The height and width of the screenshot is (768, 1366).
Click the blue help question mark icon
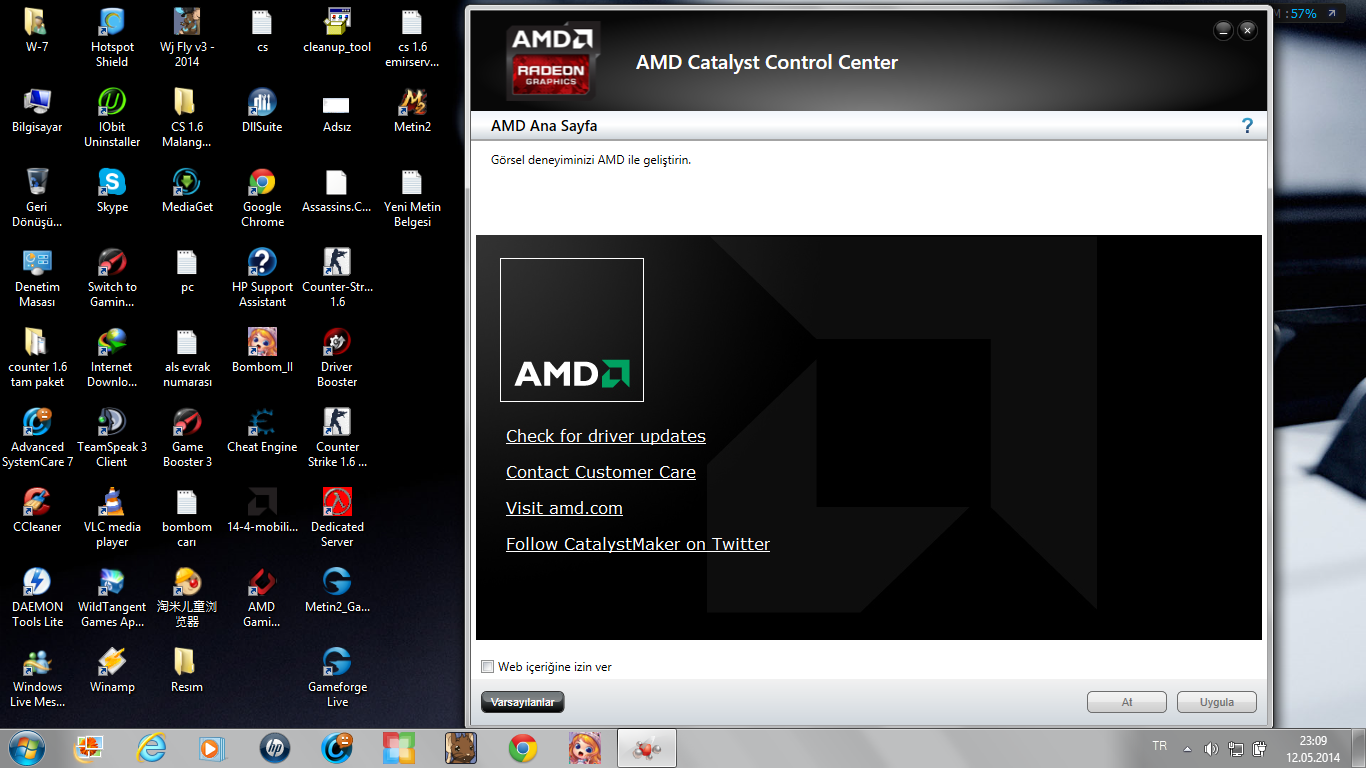[1247, 125]
